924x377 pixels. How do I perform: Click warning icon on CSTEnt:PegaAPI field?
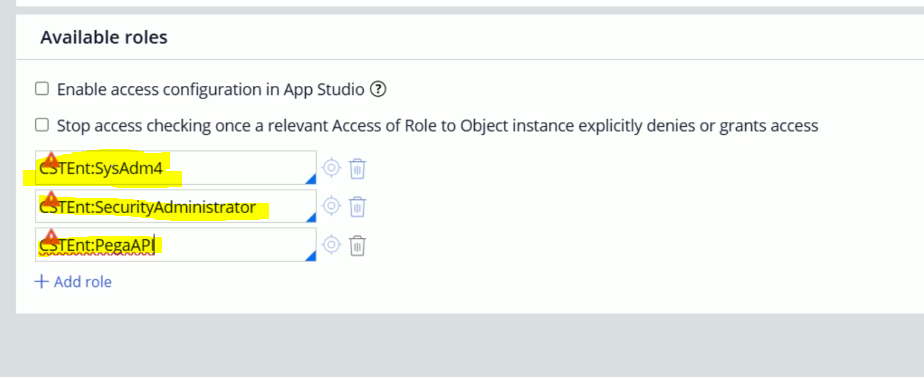(x=52, y=237)
